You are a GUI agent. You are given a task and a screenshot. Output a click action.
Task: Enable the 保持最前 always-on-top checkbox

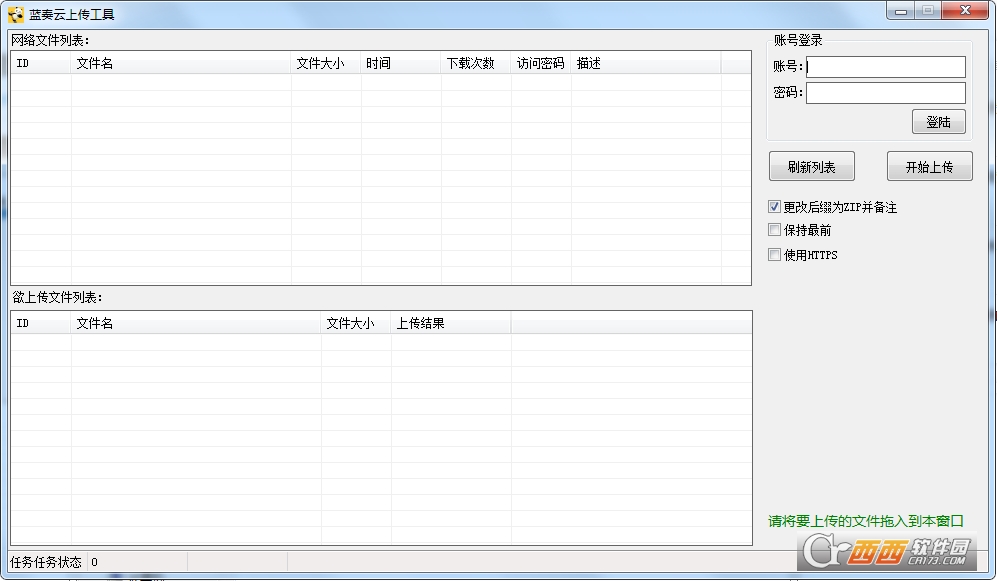point(774,230)
